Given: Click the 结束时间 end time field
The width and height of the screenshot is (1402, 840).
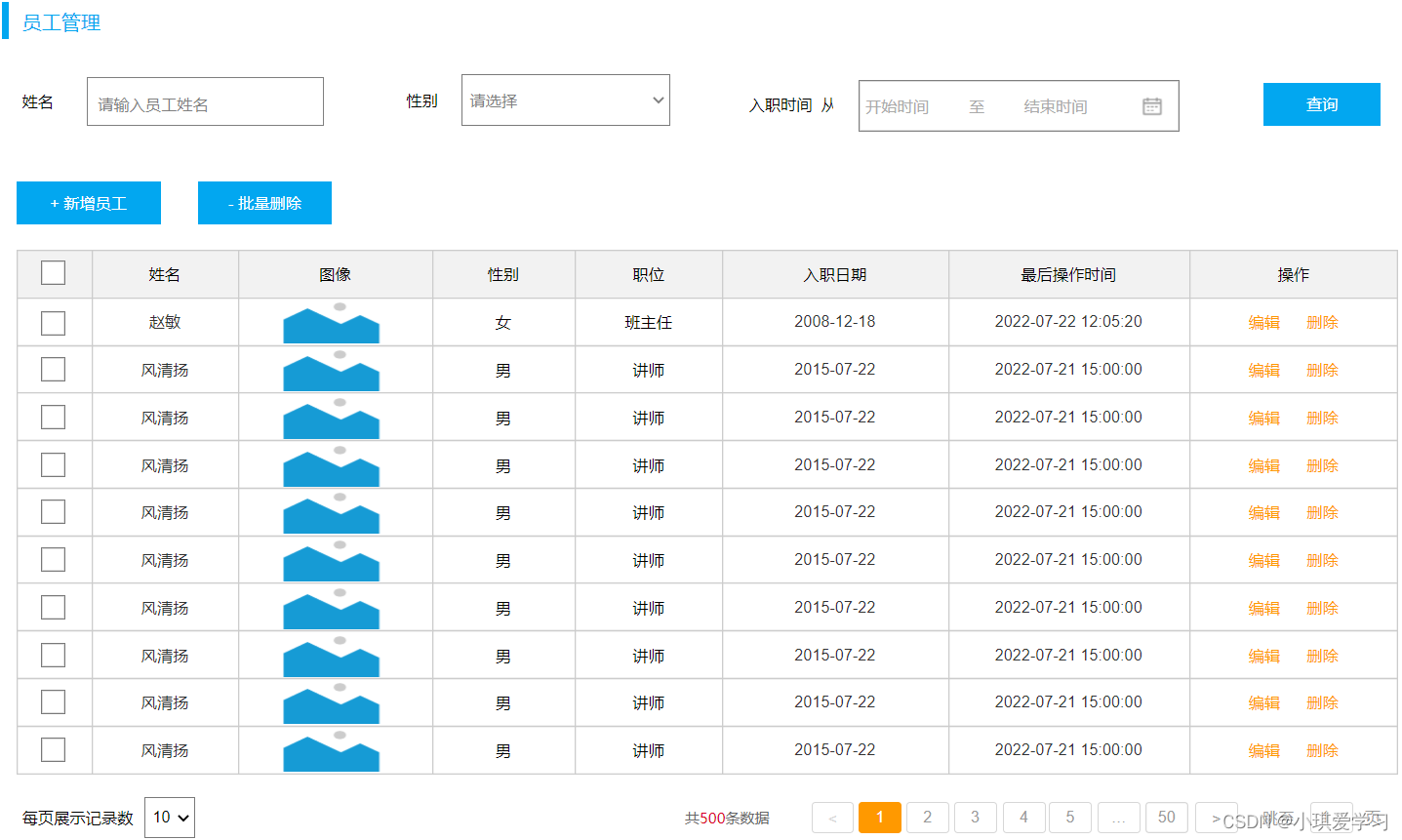Looking at the screenshot, I should (1054, 105).
